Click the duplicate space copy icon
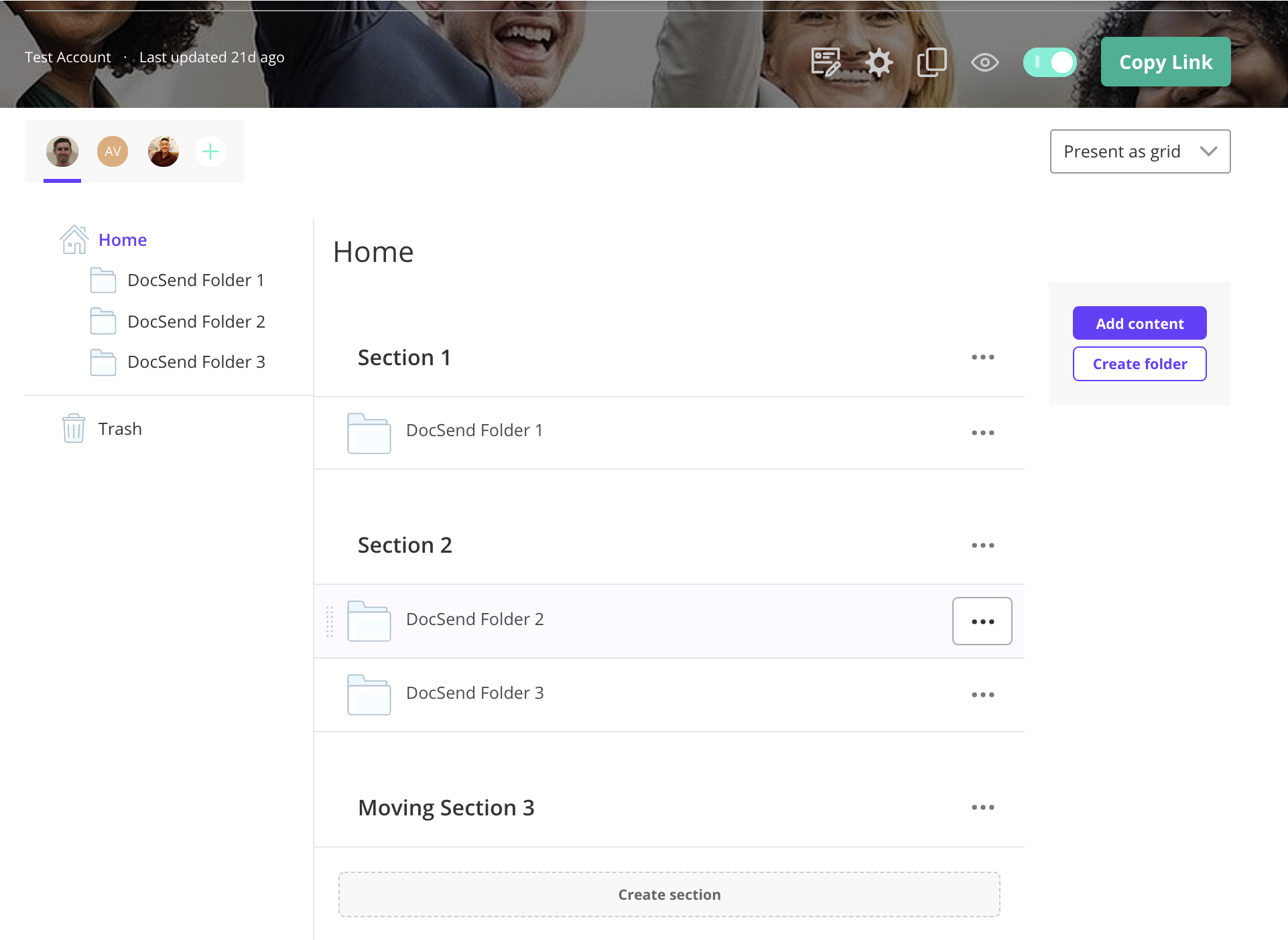Viewport: 1288px width, 940px height. [931, 62]
